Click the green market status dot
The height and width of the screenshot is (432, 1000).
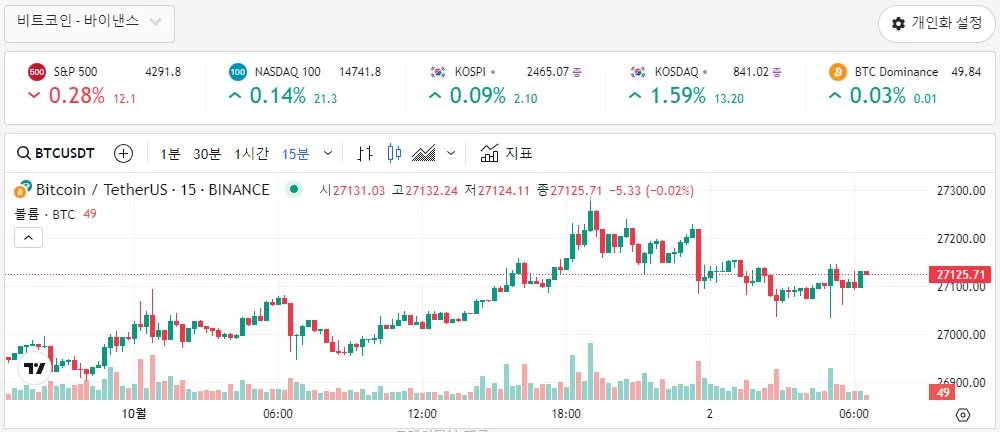(293, 189)
